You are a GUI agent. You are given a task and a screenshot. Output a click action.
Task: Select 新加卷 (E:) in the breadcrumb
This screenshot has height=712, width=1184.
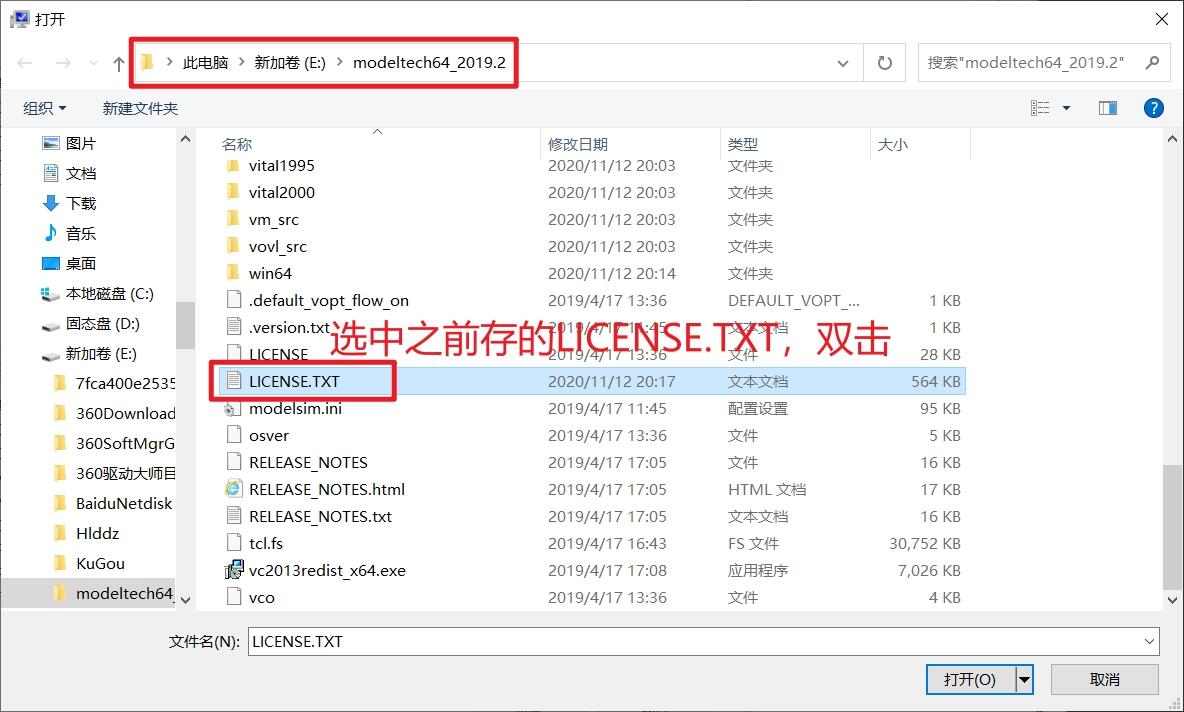pyautogui.click(x=290, y=63)
